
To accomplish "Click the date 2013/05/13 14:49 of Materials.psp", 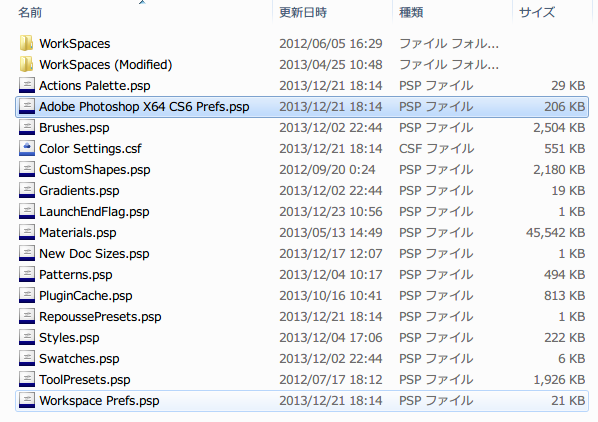I will pos(331,233).
